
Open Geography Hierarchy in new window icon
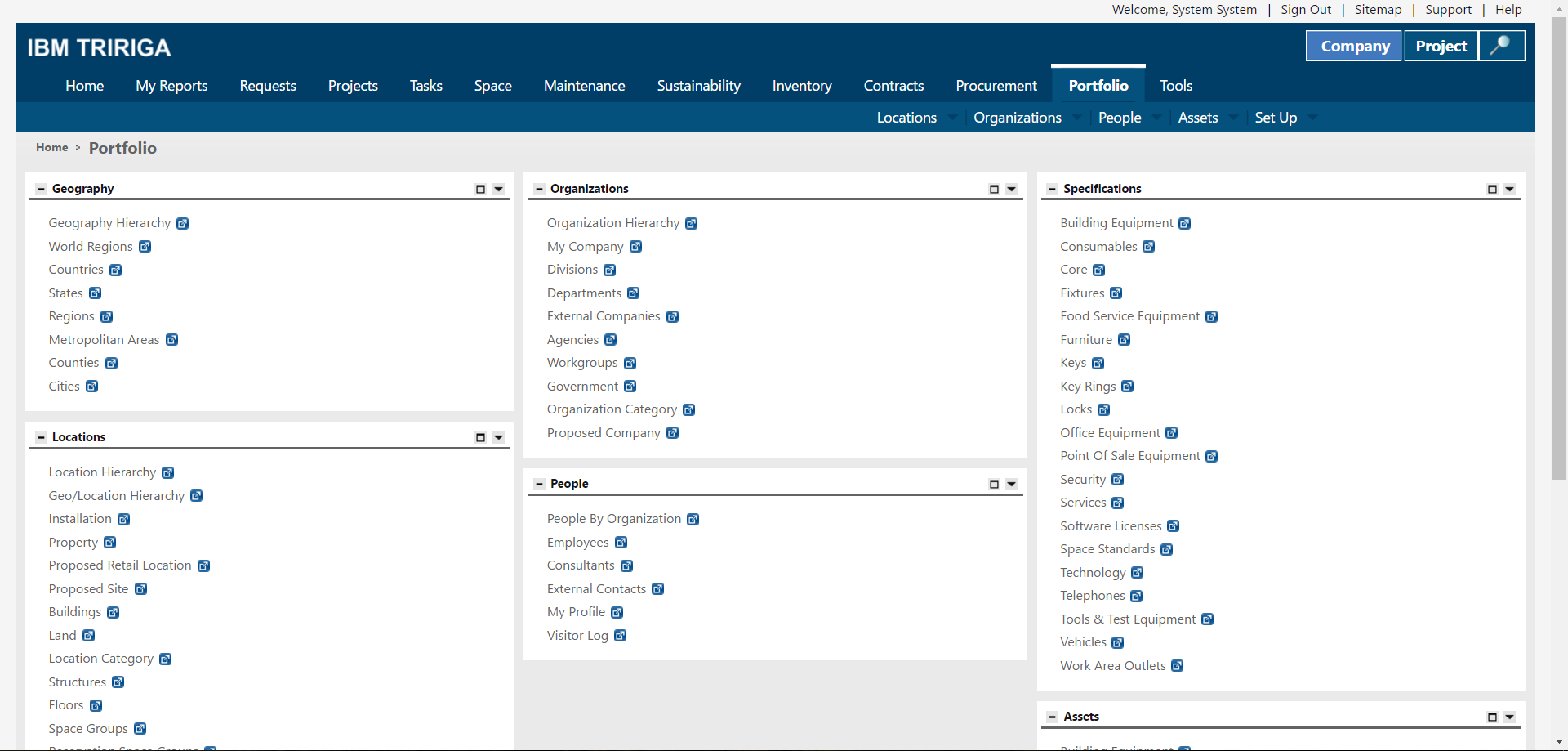click(x=183, y=224)
